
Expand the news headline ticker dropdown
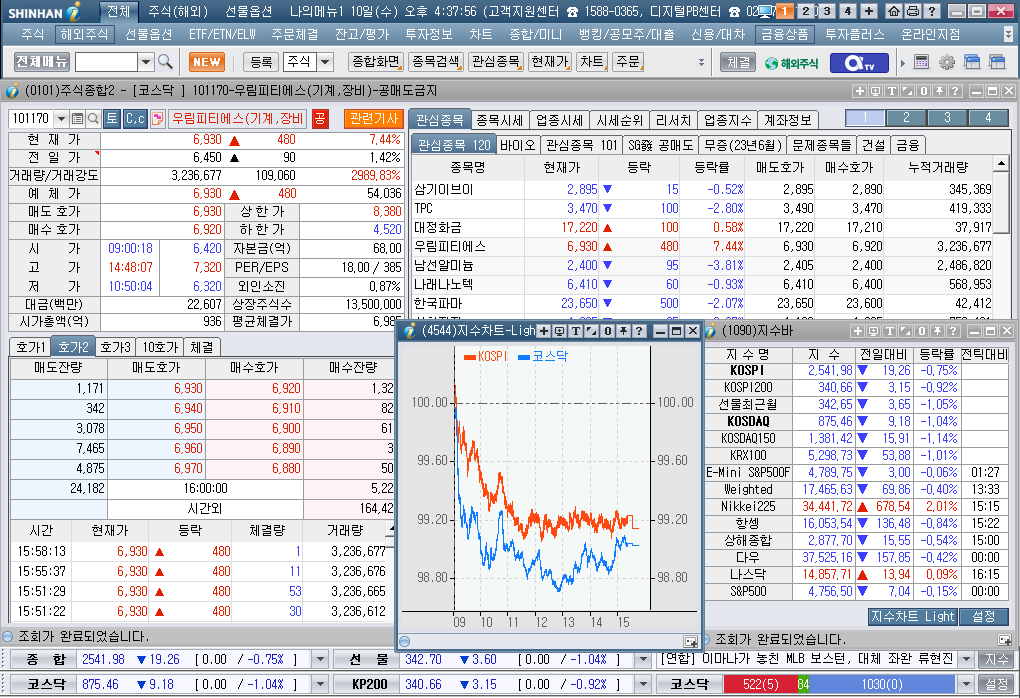click(966, 660)
